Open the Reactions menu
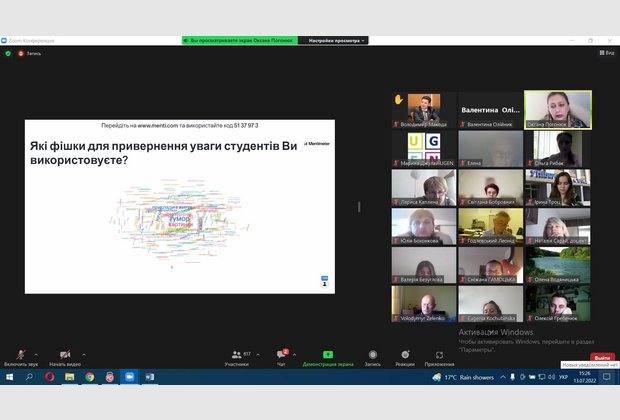Screen dimensions: 620x420 tap(405, 355)
